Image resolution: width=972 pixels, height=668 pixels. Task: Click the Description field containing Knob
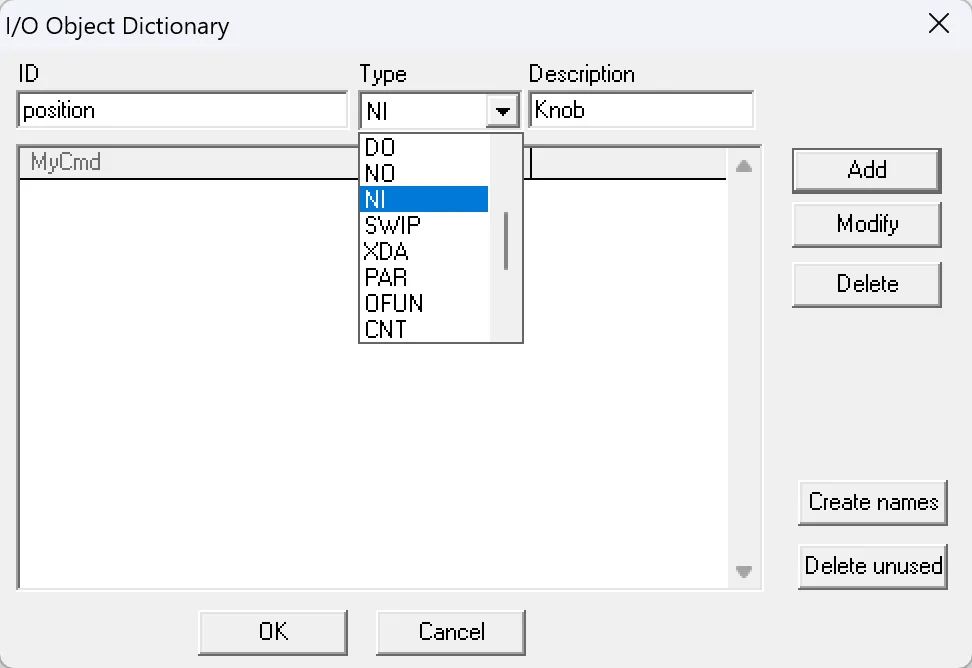click(x=640, y=110)
